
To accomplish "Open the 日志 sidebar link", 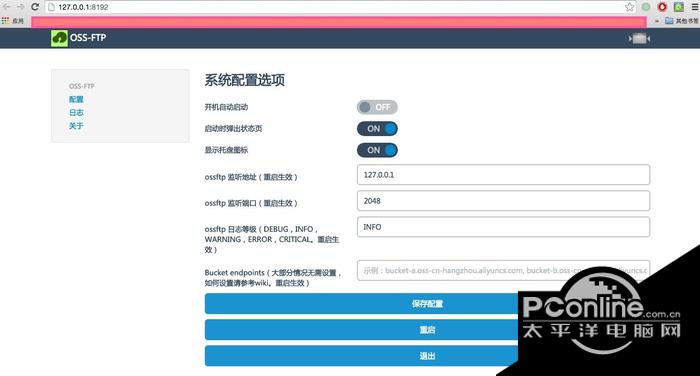I will point(76,113).
